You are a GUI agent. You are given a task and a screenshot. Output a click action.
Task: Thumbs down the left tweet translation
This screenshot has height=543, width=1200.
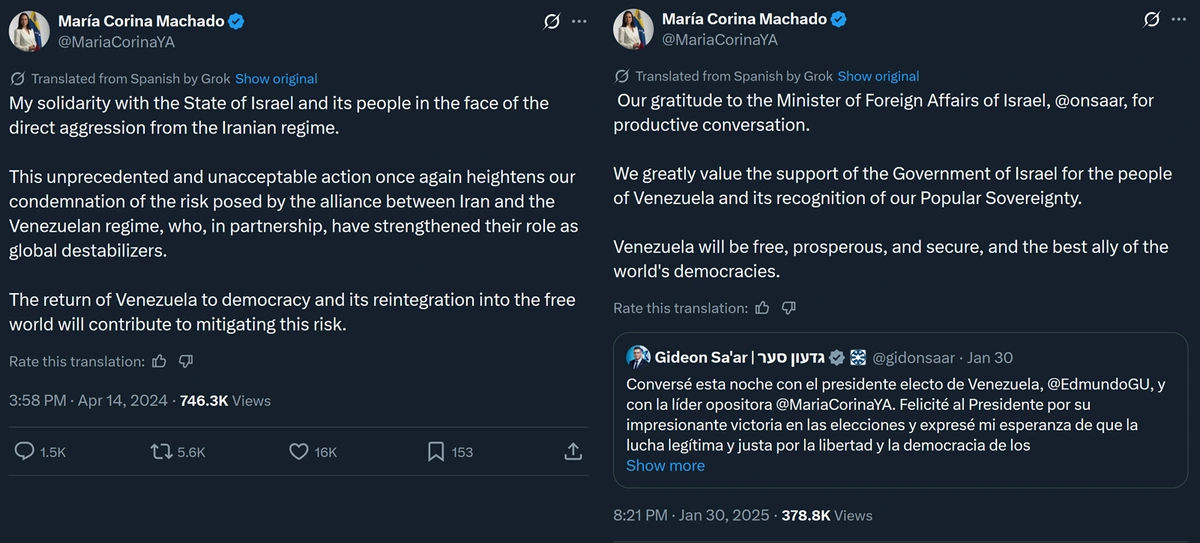pyautogui.click(x=185, y=361)
